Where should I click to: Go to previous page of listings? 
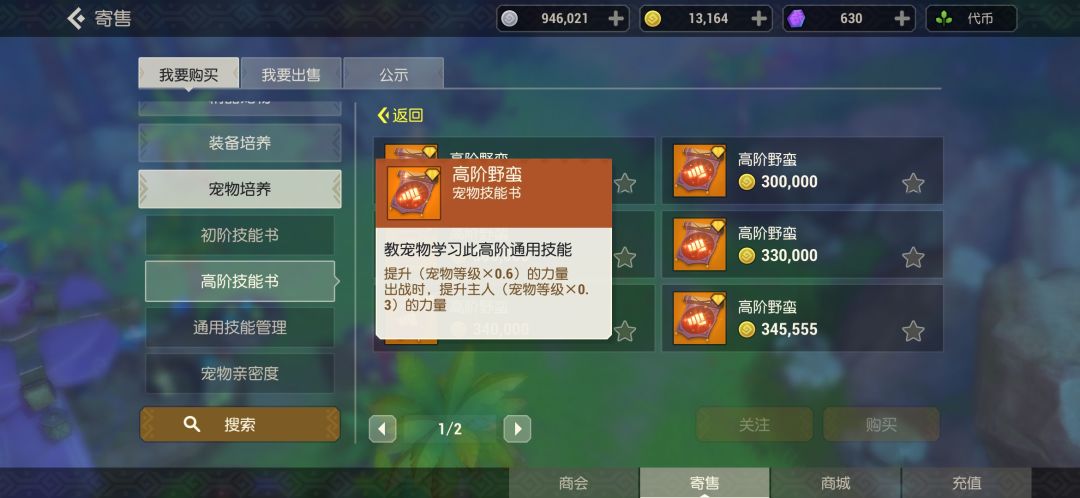pyautogui.click(x=382, y=429)
